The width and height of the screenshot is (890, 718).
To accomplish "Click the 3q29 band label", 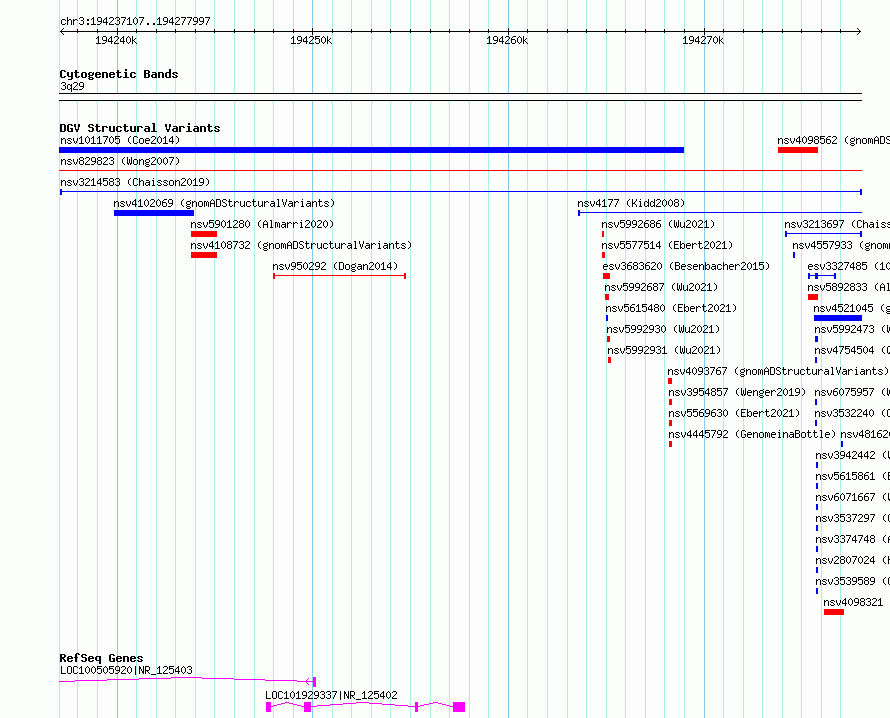I will click(72, 86).
